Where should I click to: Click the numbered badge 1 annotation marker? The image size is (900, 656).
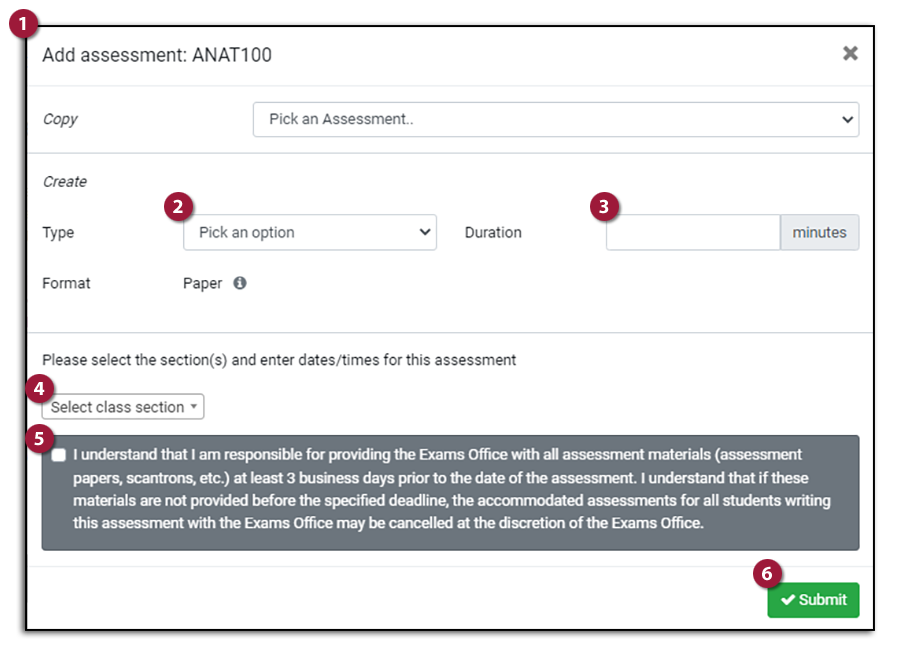click(x=22, y=22)
